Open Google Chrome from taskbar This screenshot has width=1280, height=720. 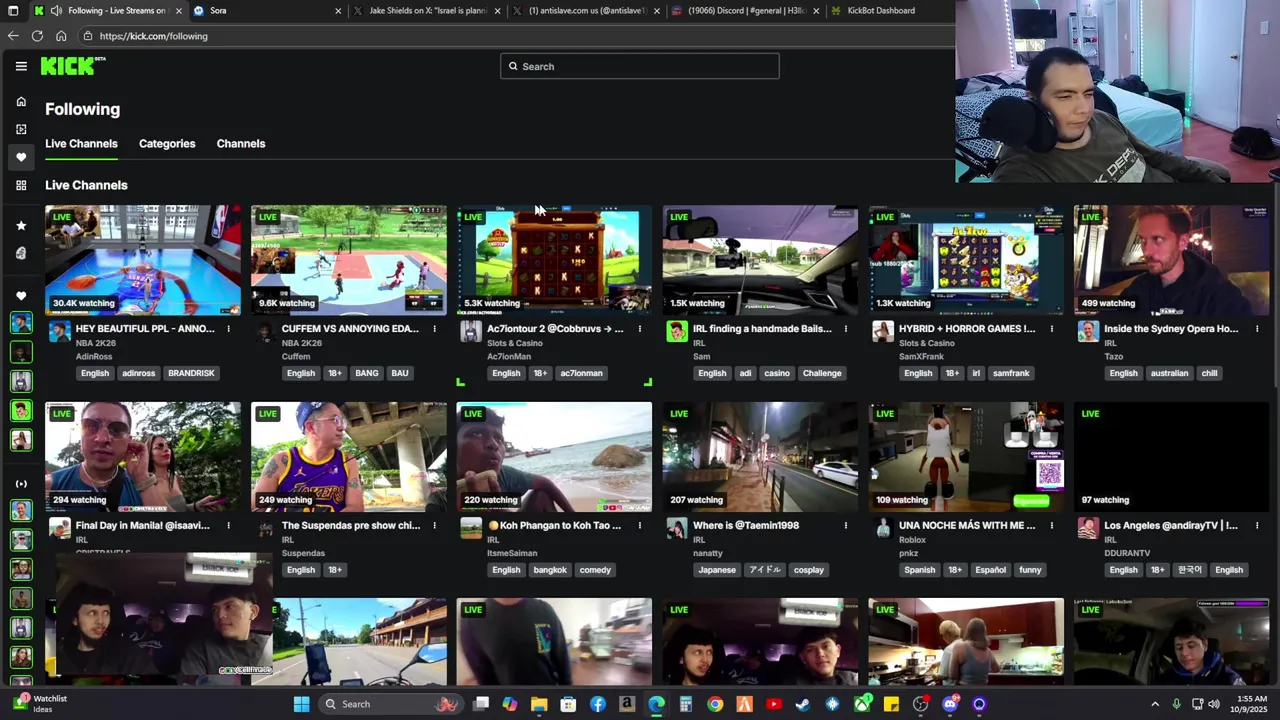click(x=715, y=704)
